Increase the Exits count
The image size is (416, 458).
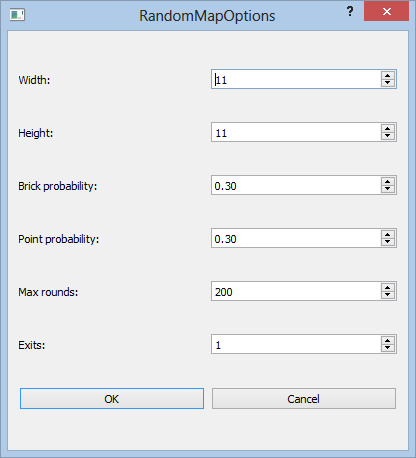[387, 340]
